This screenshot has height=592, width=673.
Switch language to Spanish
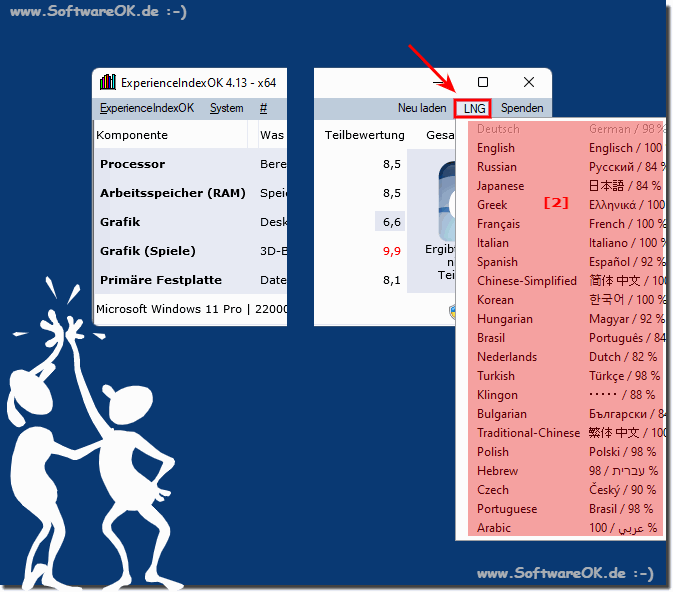567,262
